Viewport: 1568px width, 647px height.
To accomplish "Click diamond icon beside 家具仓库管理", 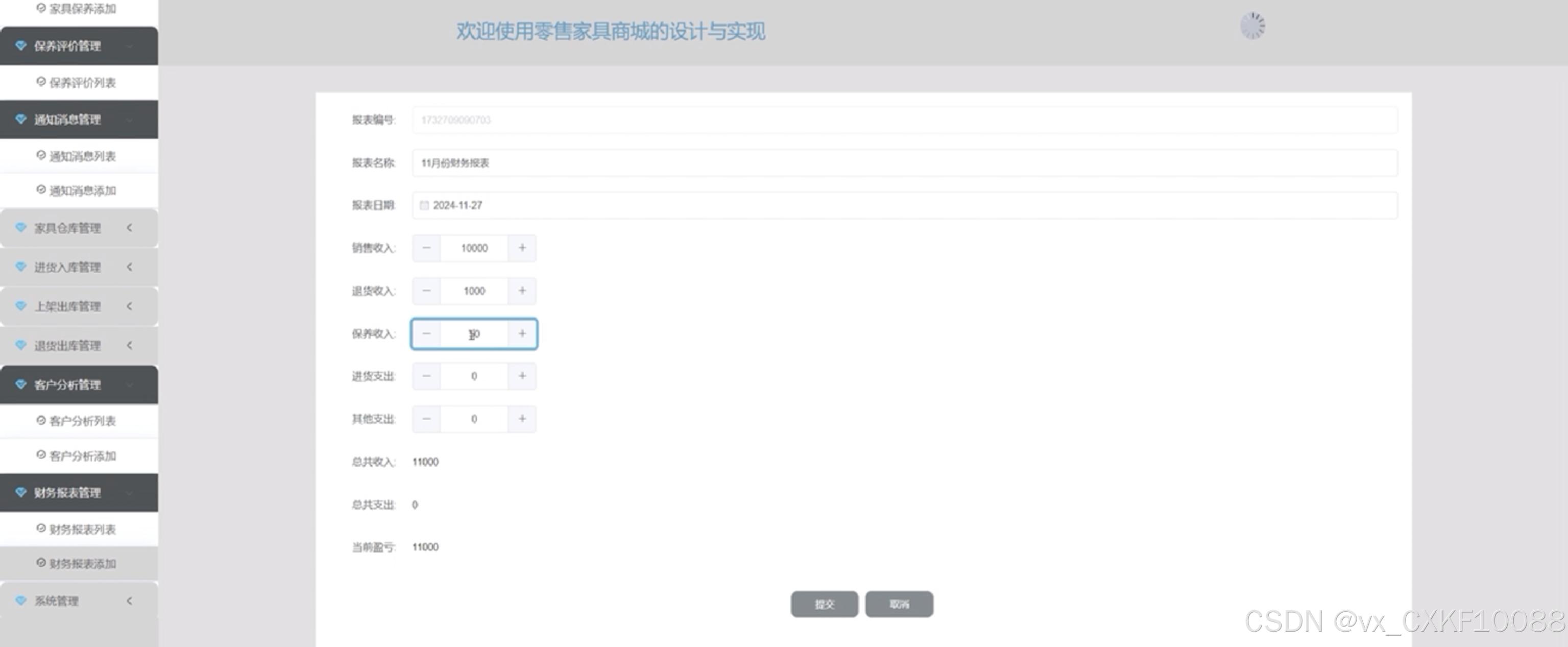I will point(21,228).
